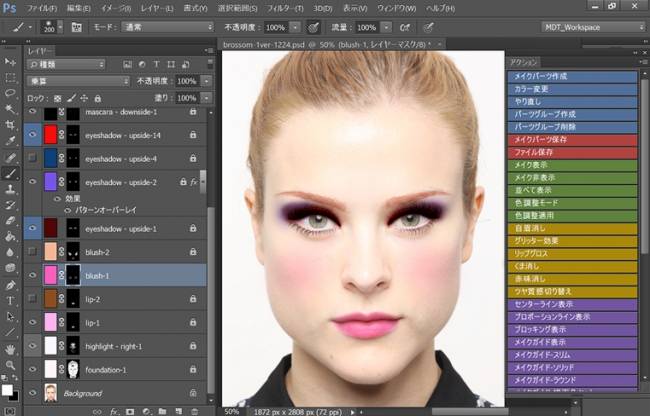Run the メイク表示 action
The image size is (650, 416).
coord(572,165)
